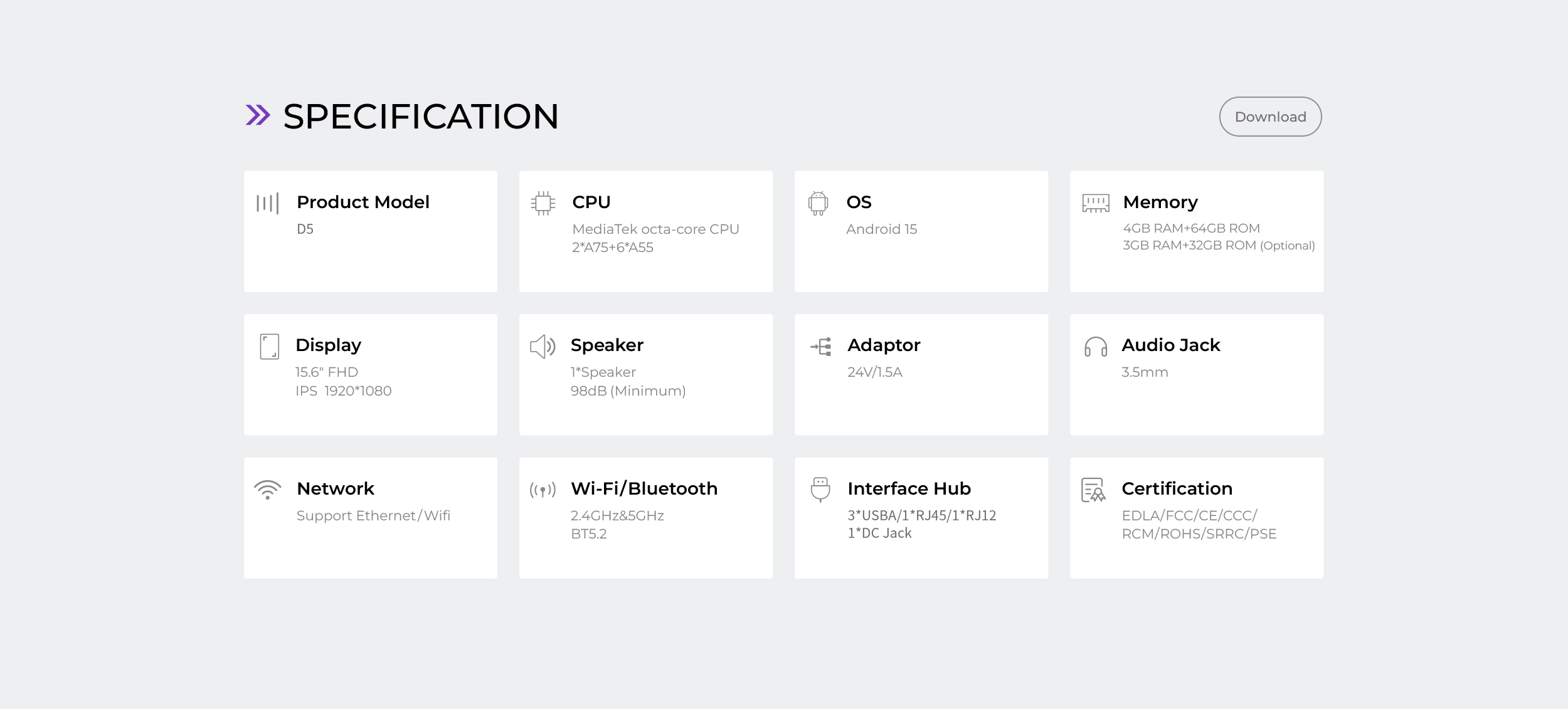This screenshot has height=709, width=1568.
Task: Click the Memory RAM module icon
Action: [x=1095, y=203]
